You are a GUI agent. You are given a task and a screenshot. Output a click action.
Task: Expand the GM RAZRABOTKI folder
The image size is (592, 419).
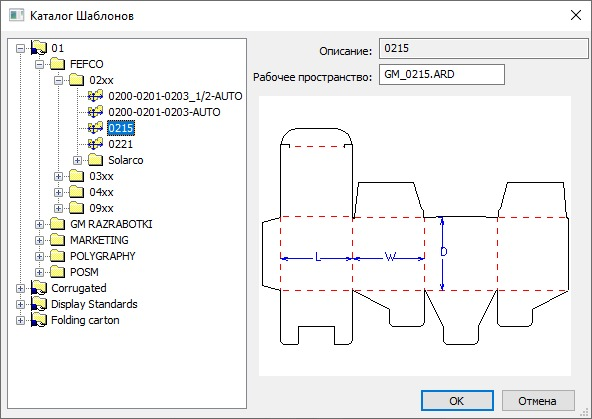[x=39, y=224]
